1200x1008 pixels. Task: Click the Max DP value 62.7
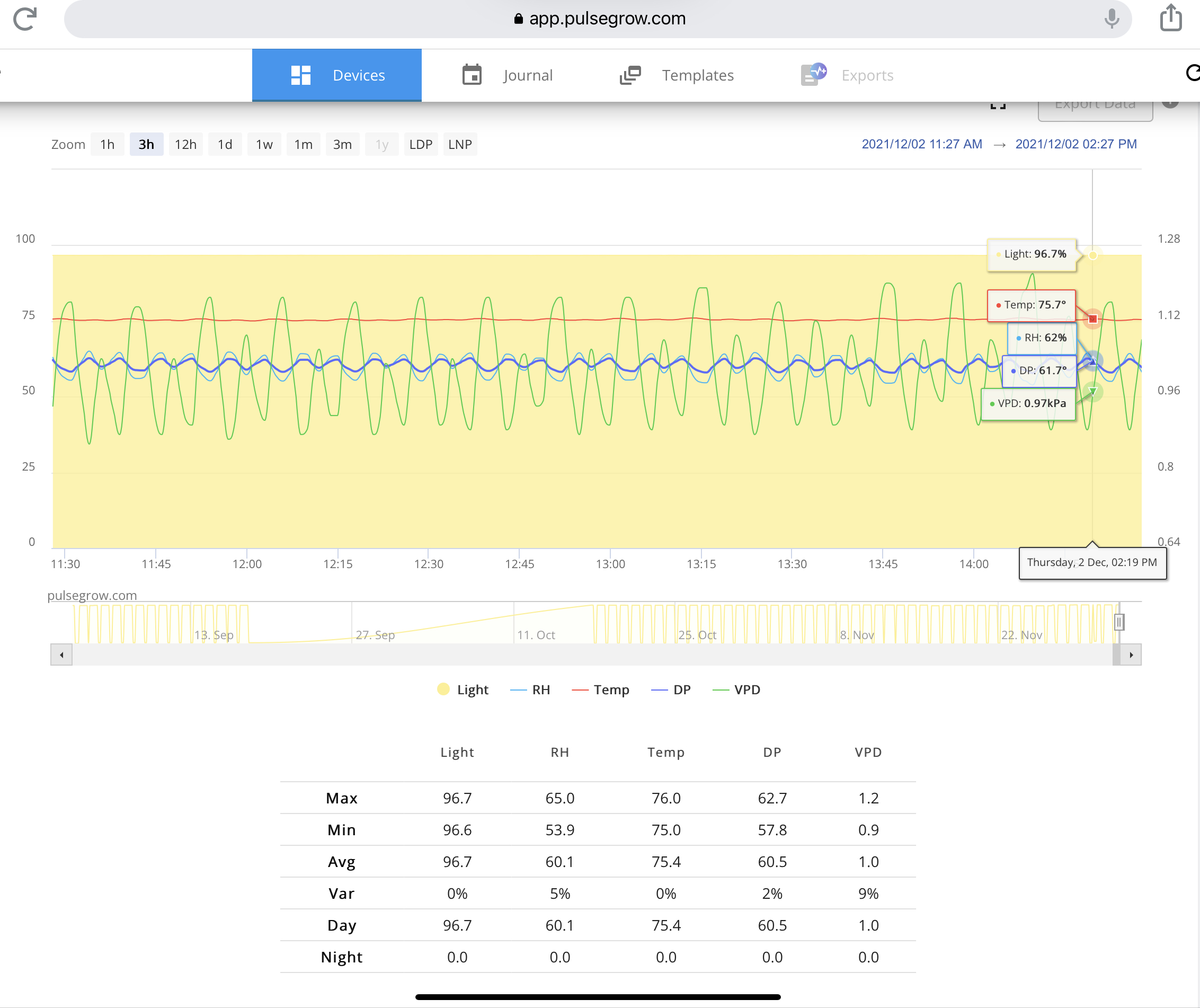[772, 798]
